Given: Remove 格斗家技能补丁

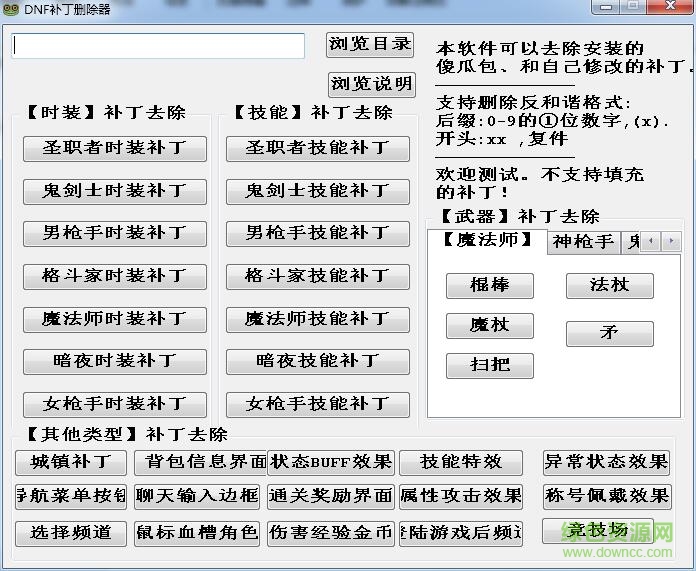Looking at the screenshot, I should [318, 277].
